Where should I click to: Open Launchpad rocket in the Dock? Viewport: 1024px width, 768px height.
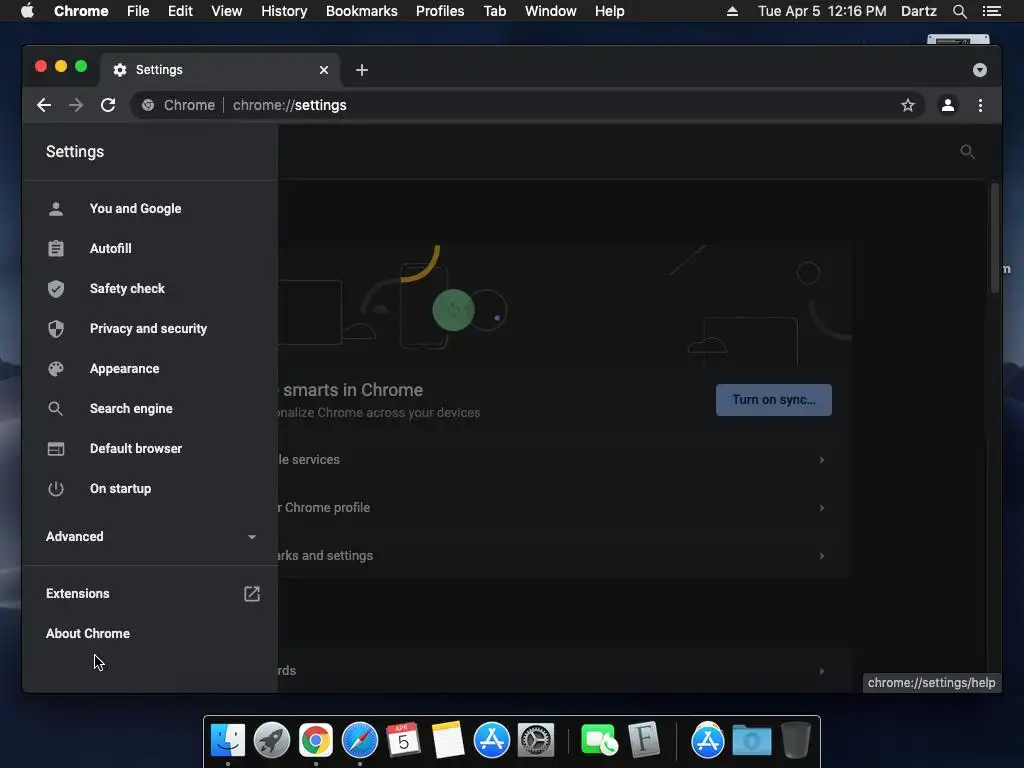pos(272,740)
